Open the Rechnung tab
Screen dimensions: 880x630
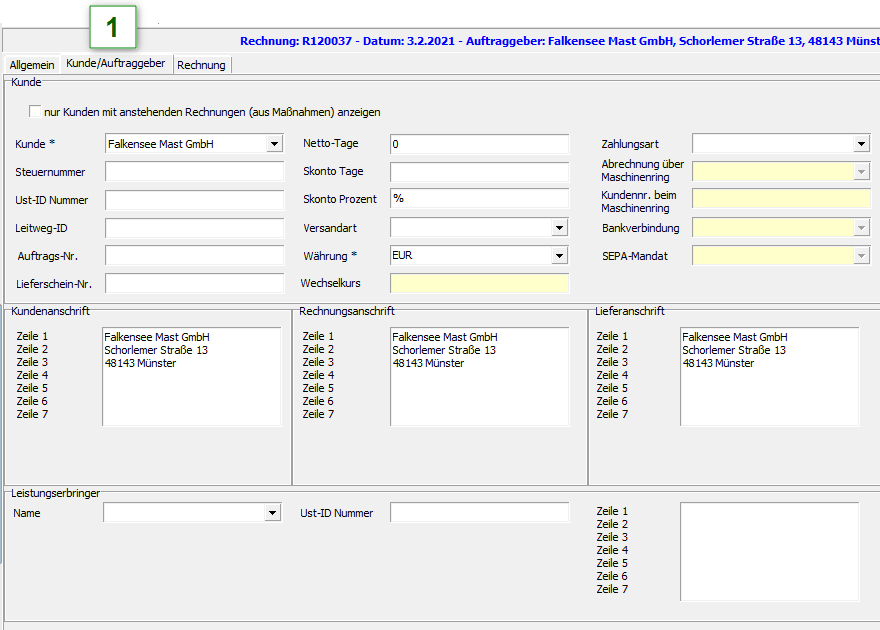(201, 65)
